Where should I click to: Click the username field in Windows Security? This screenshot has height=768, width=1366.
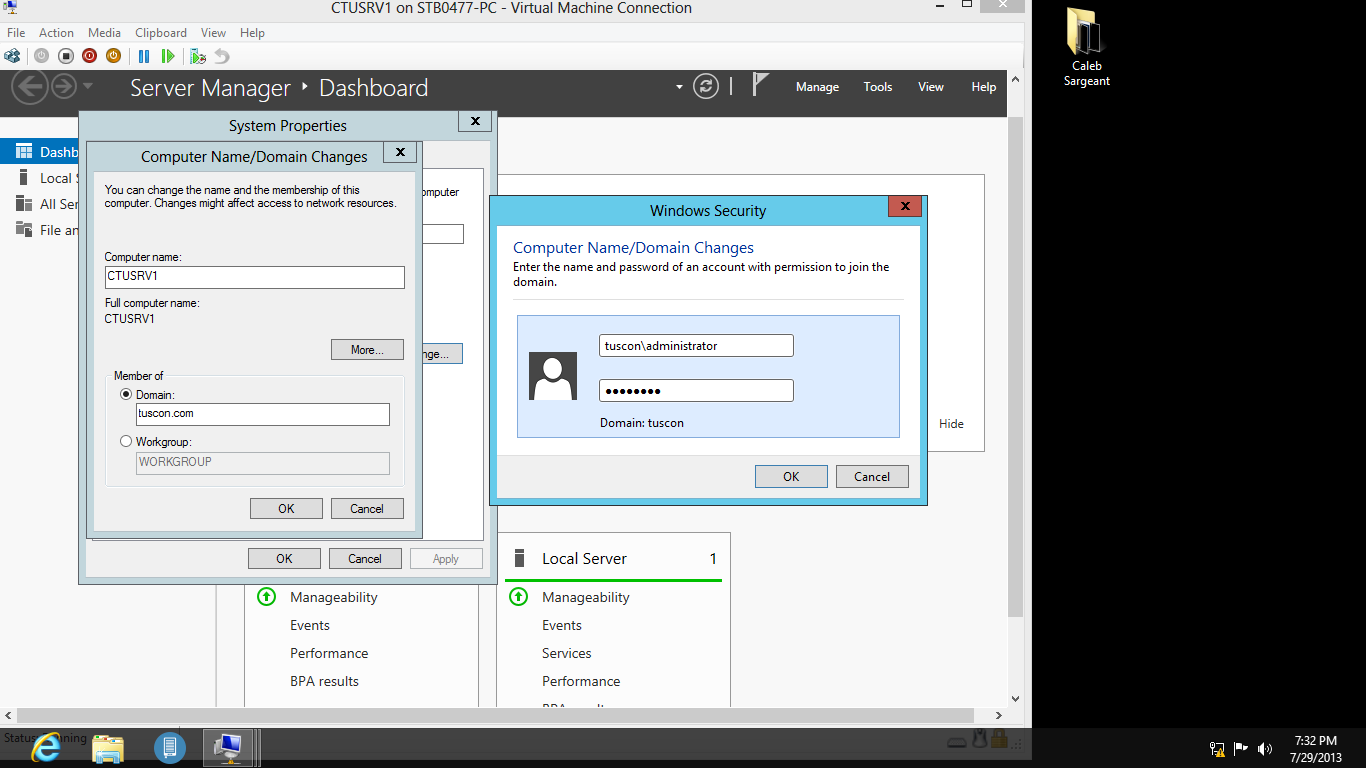coord(696,345)
